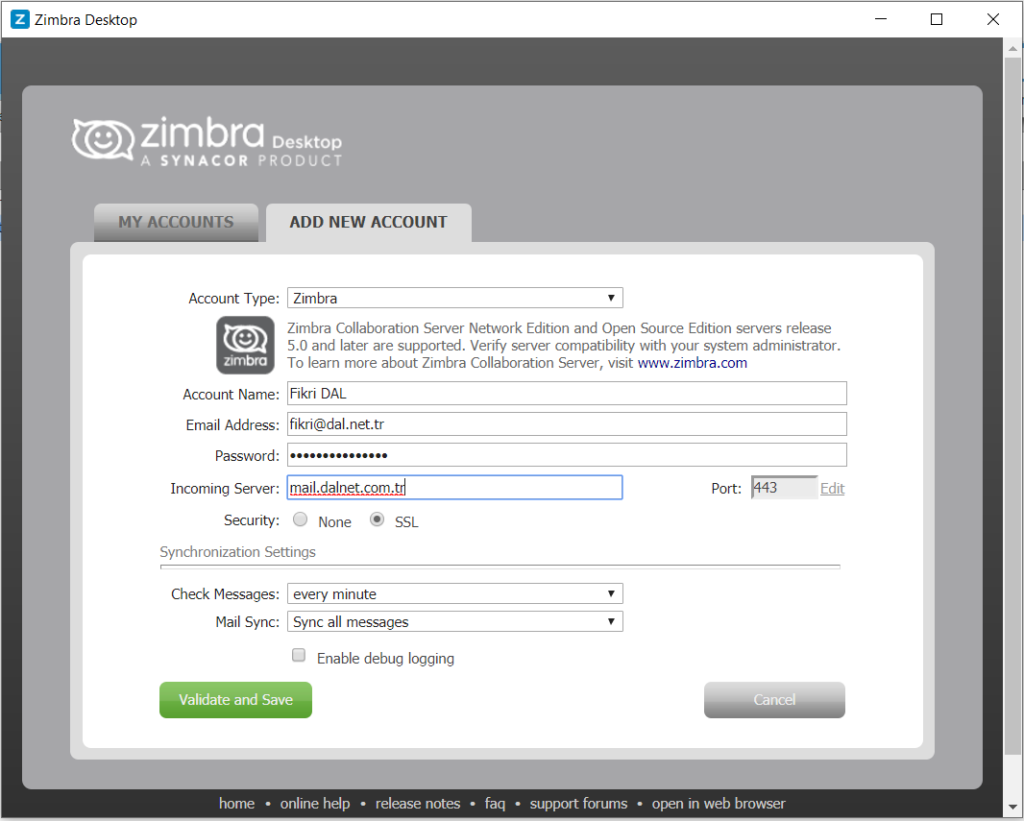The height and width of the screenshot is (821, 1024).
Task: Switch to the Add New Account tab
Action: pyautogui.click(x=368, y=223)
